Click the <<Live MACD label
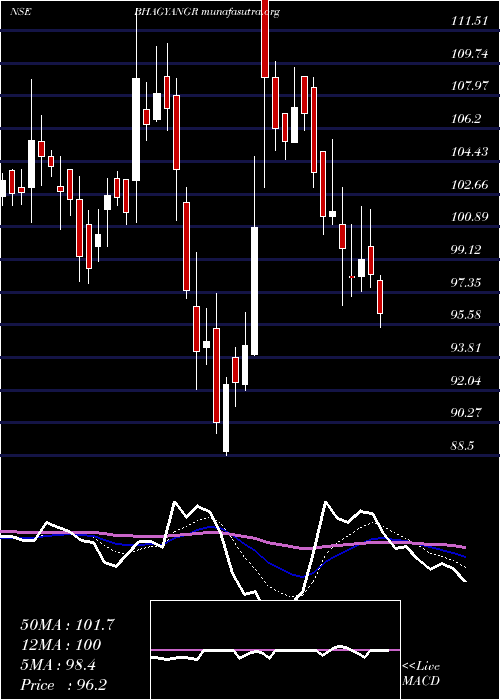 click(421, 674)
